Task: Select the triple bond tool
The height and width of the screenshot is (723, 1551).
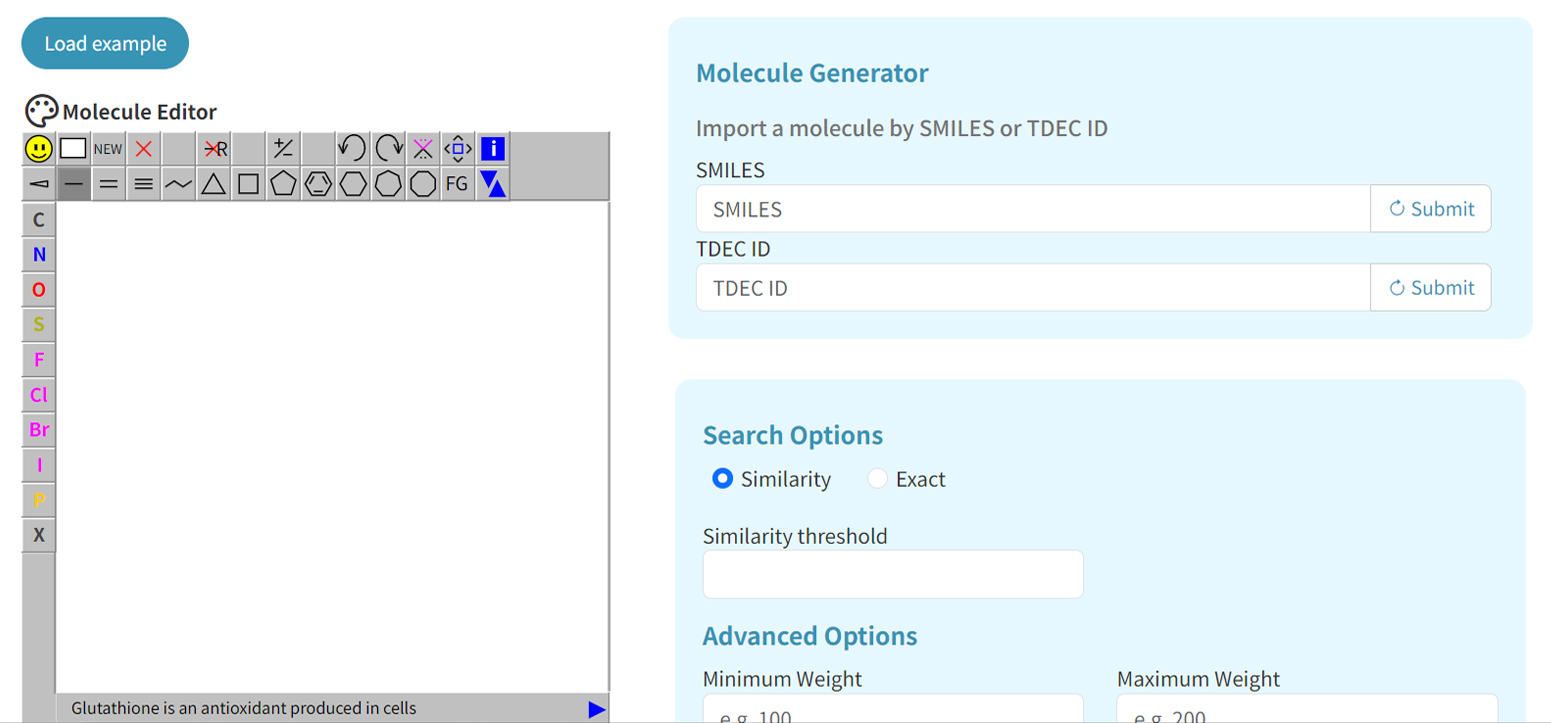Action: point(143,184)
